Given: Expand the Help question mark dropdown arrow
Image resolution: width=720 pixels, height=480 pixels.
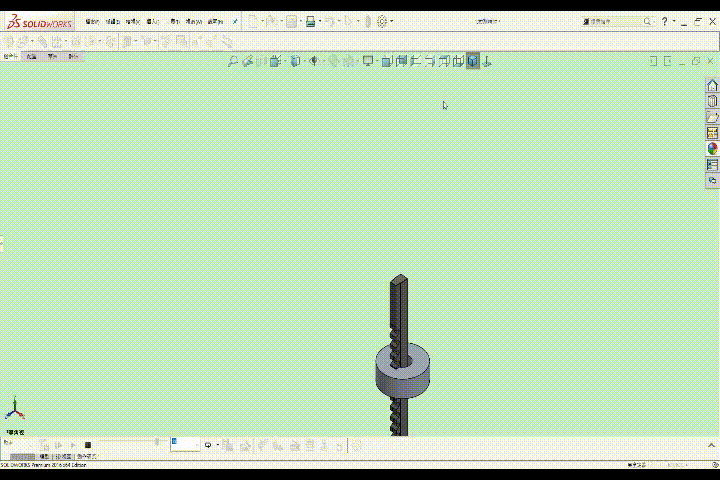Looking at the screenshot, I should pyautogui.click(x=674, y=21).
